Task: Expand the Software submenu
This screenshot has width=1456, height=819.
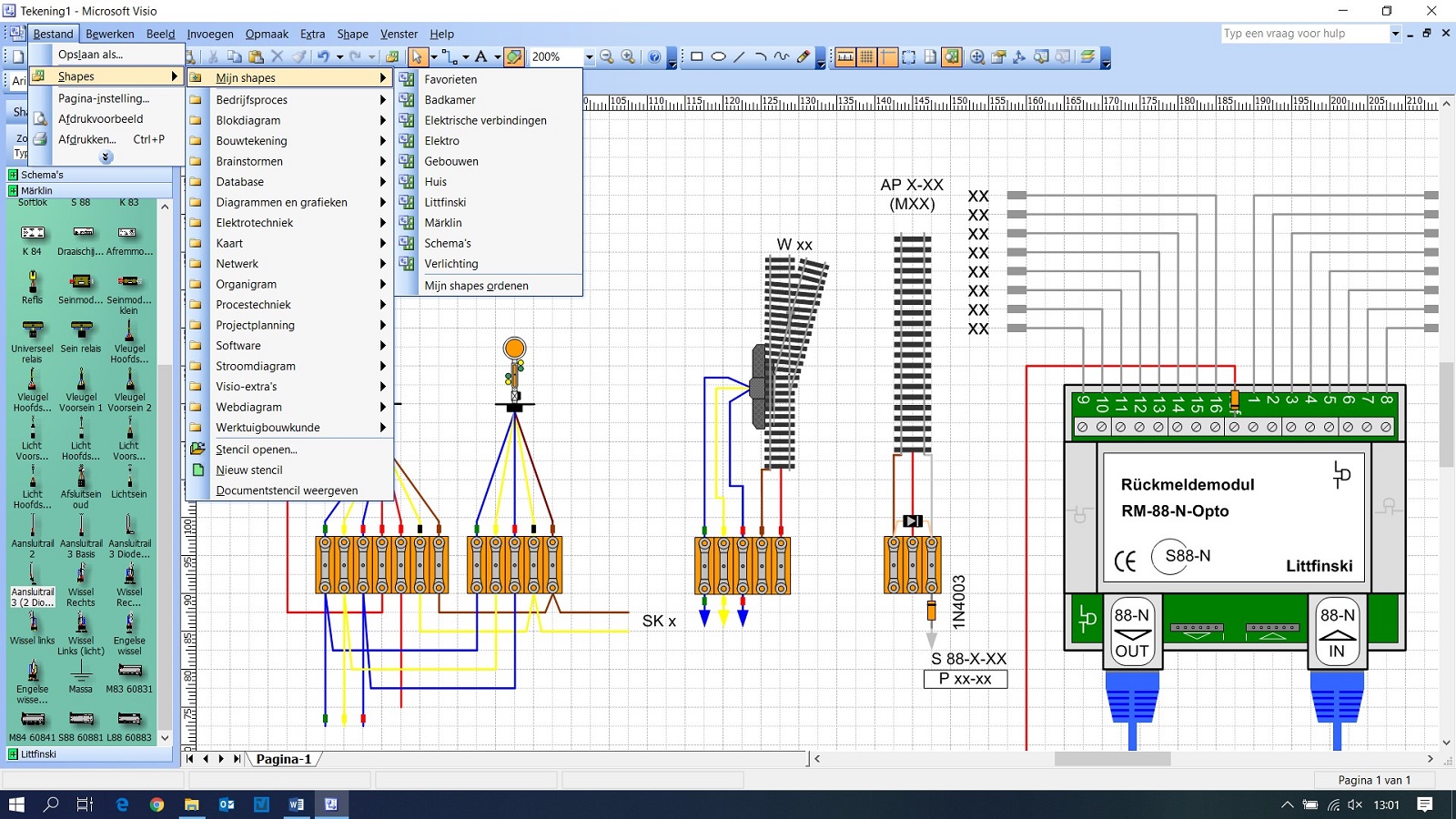Action: 289,346
